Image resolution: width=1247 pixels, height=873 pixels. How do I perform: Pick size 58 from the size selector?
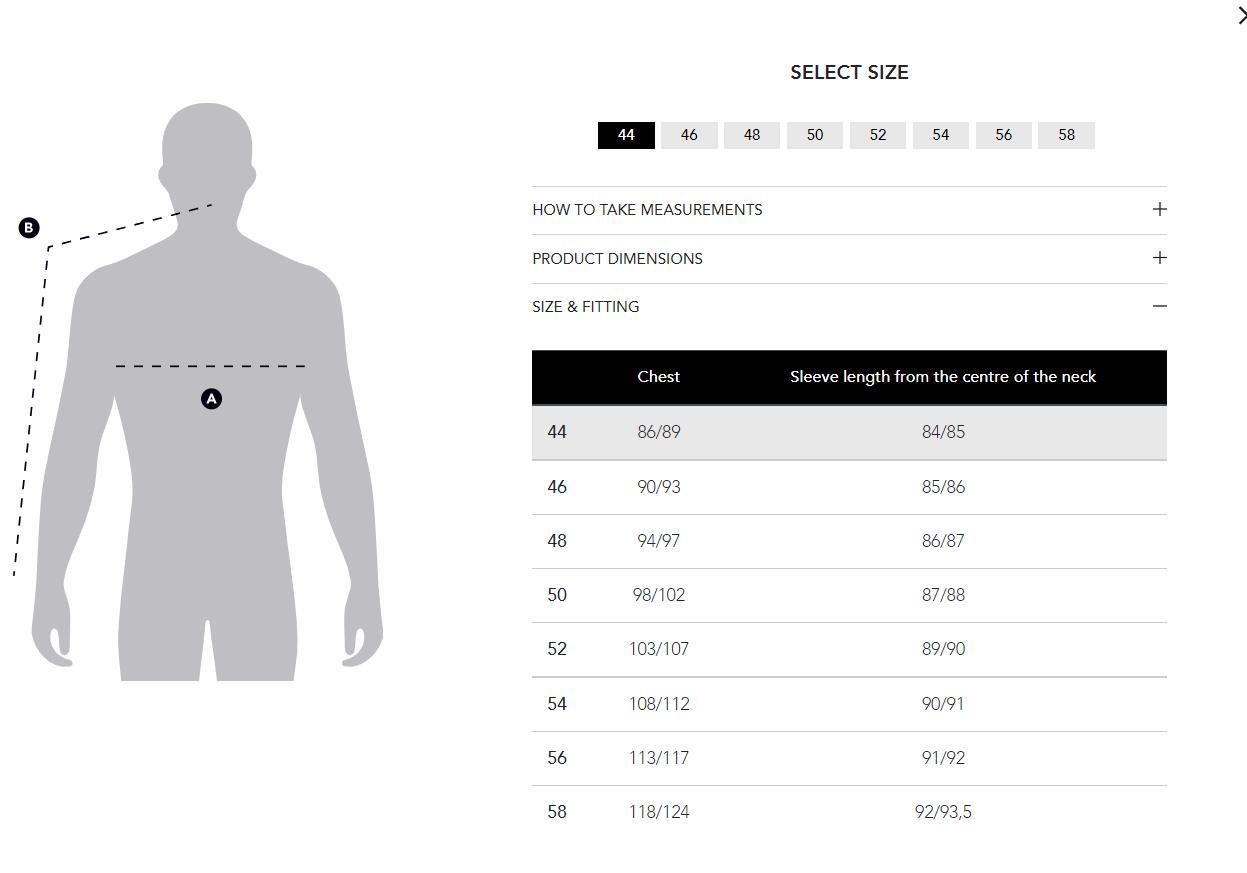click(1067, 135)
